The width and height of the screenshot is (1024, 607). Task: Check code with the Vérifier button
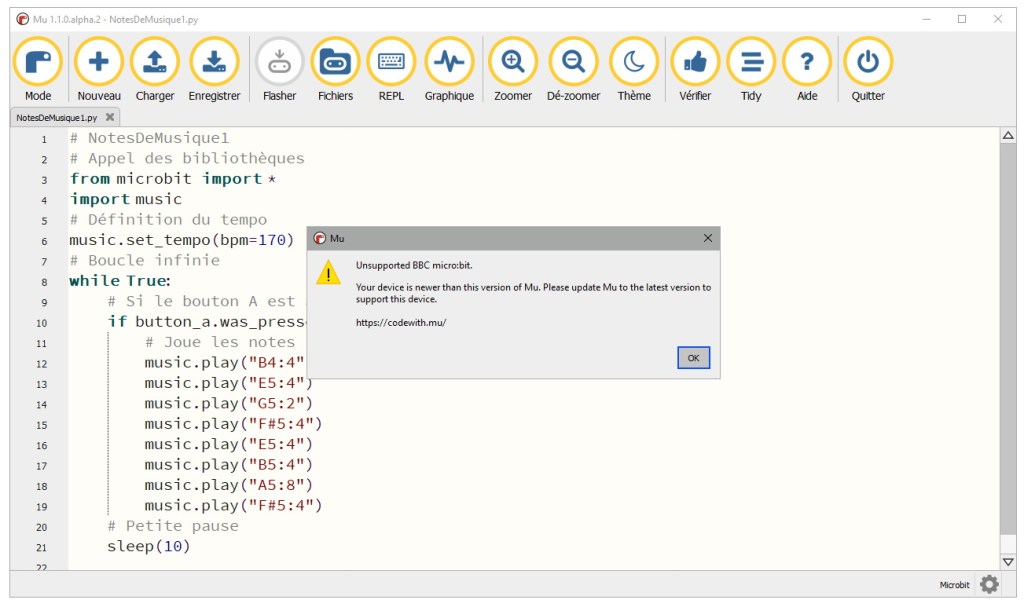click(695, 63)
